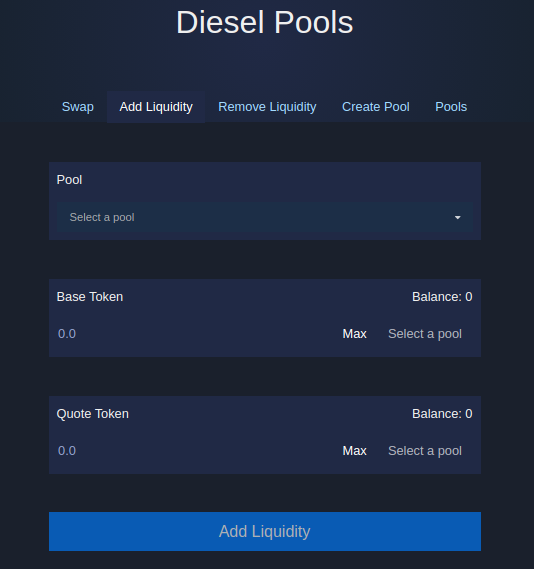
Task: Click the Pool section label
Action: [x=69, y=180]
